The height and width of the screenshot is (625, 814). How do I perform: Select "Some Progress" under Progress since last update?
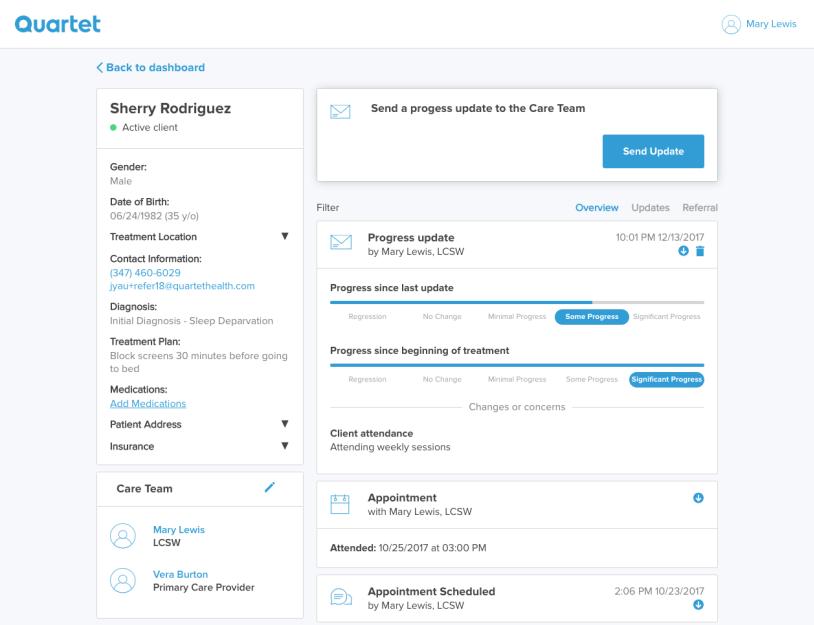coord(591,317)
